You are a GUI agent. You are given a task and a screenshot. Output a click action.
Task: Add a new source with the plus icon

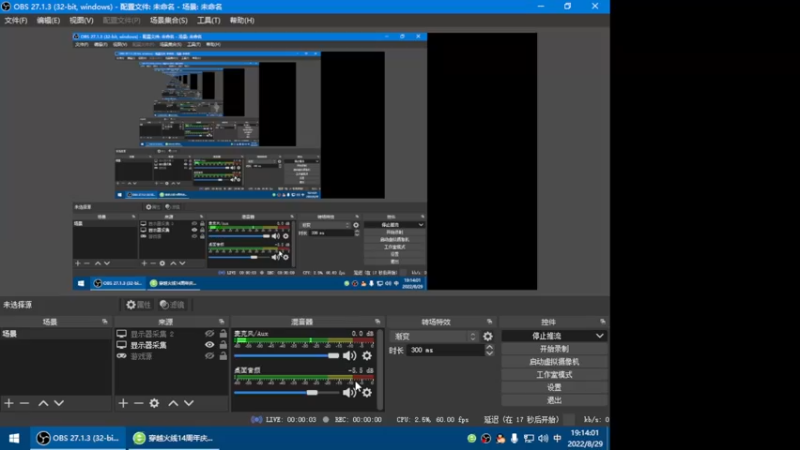[123, 403]
